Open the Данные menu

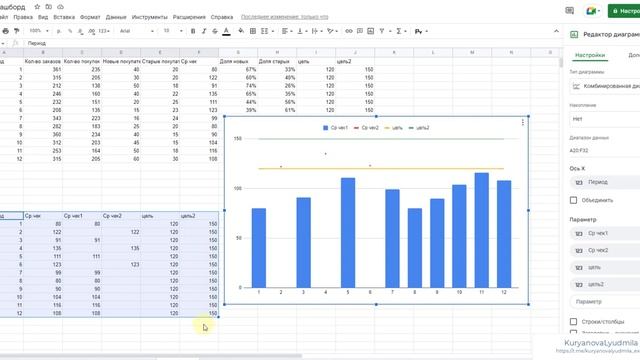[116, 17]
